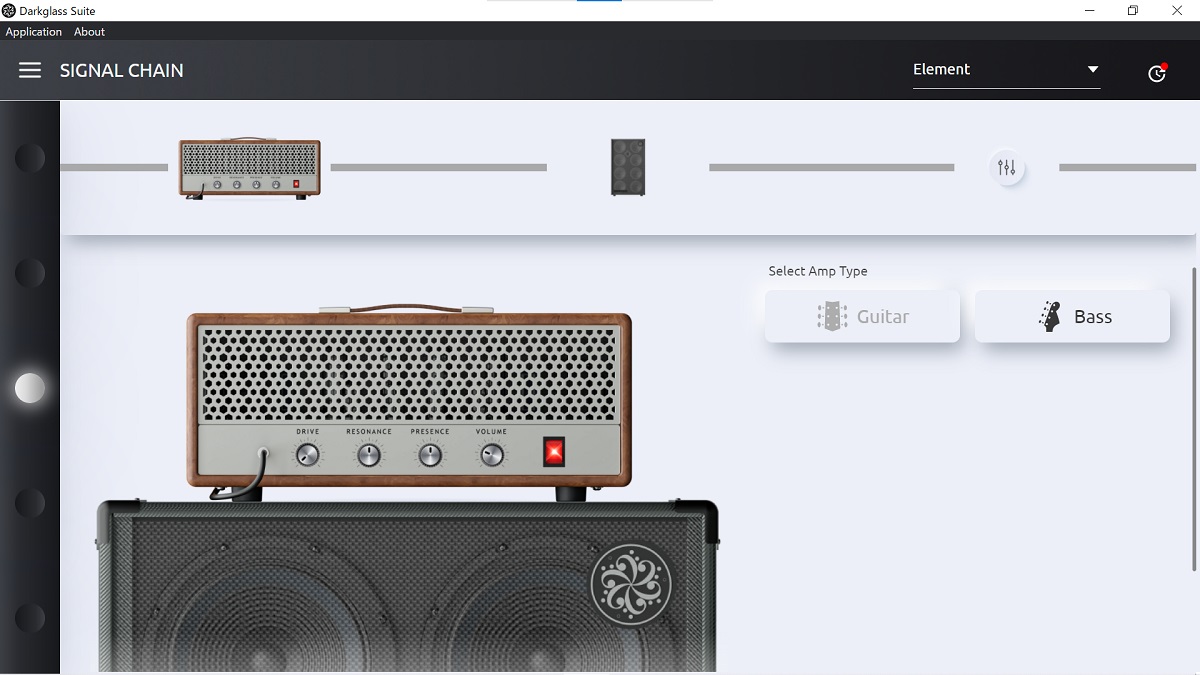Click the "PRESENCE" label on the amp panel

tap(430, 432)
